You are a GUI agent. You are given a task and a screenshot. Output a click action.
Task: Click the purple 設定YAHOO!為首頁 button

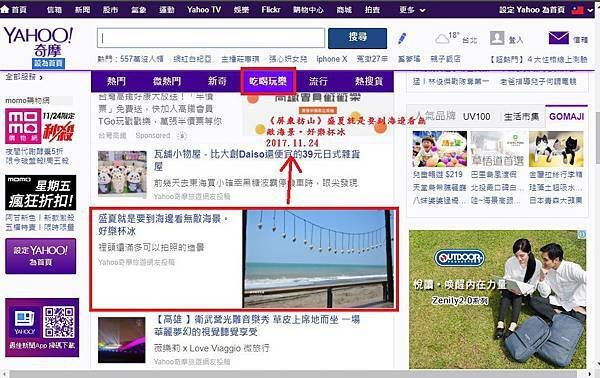[x=41, y=256]
